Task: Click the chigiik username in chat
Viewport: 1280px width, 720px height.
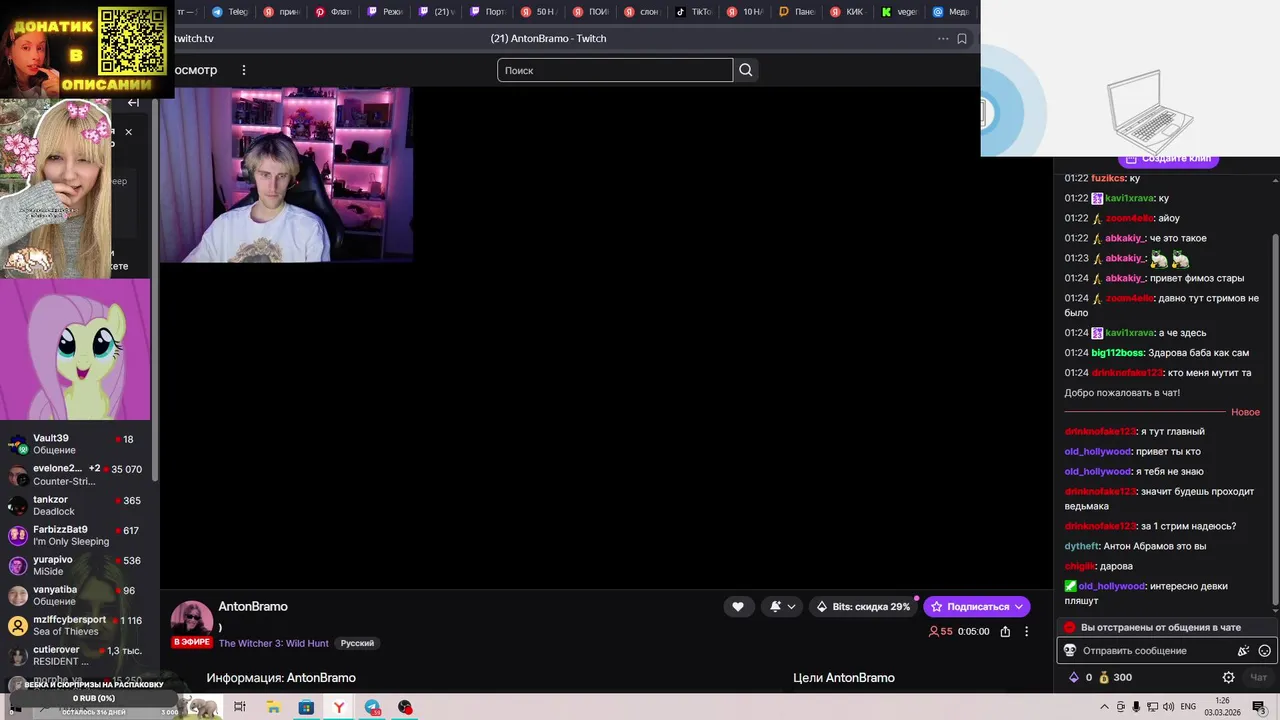Action: 1080,566
